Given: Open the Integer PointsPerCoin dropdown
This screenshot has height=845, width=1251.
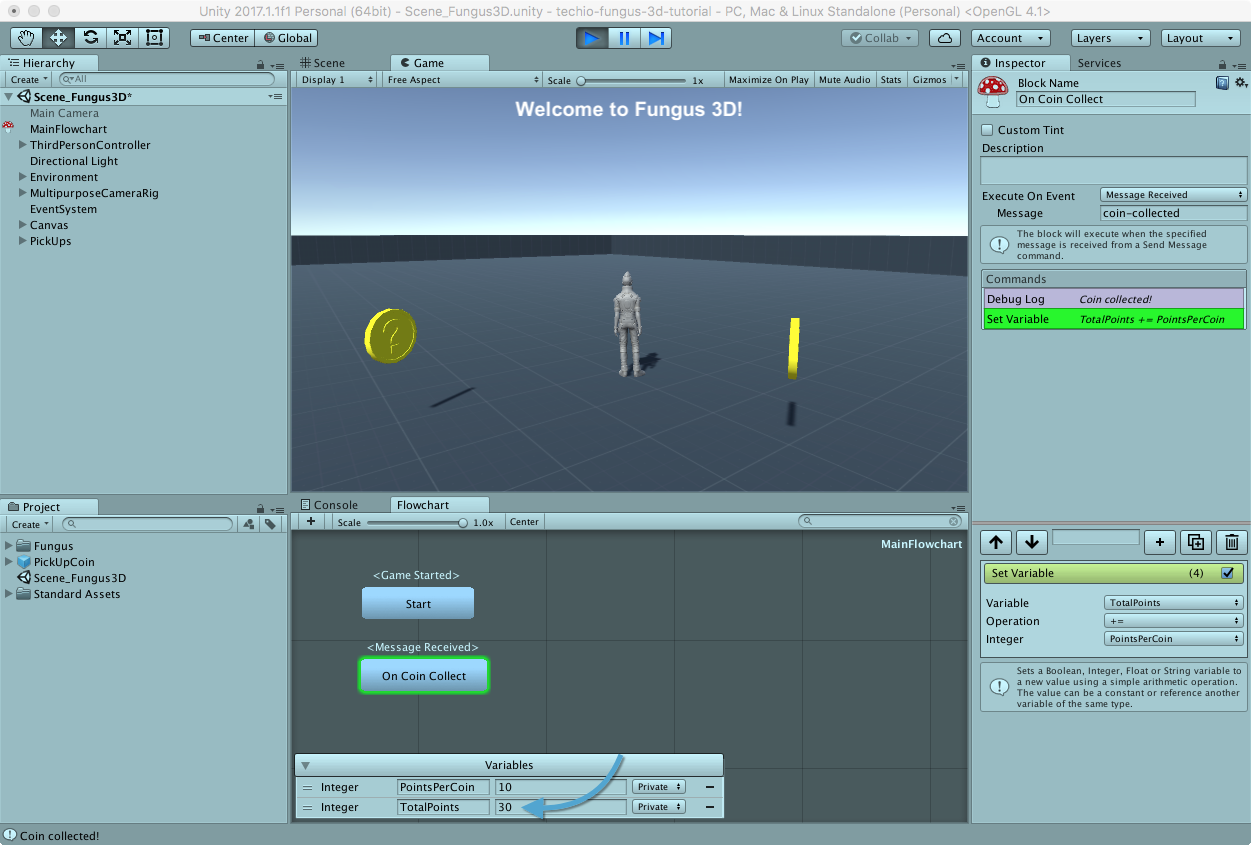Looking at the screenshot, I should 1175,639.
